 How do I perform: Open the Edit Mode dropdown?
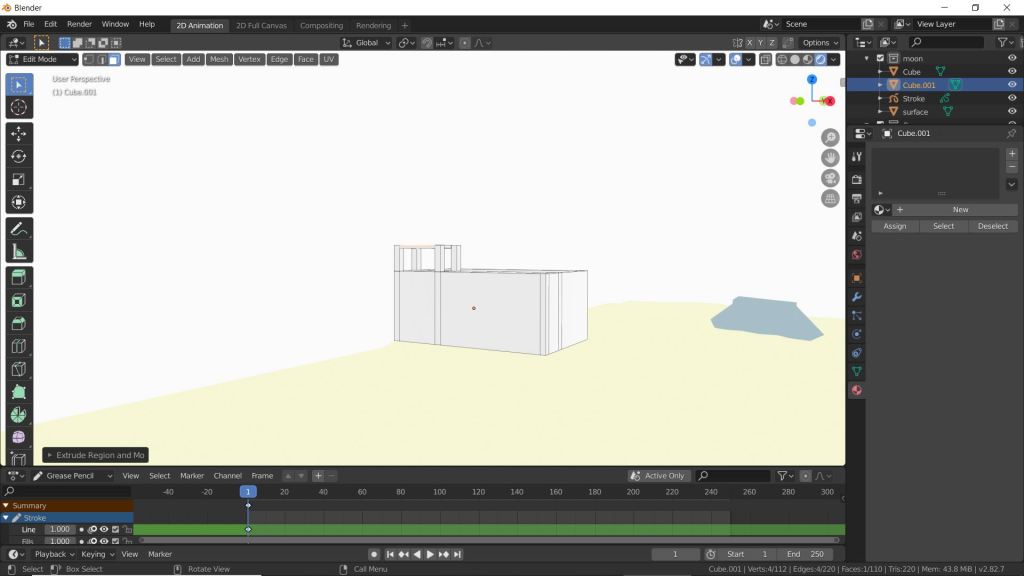42,59
